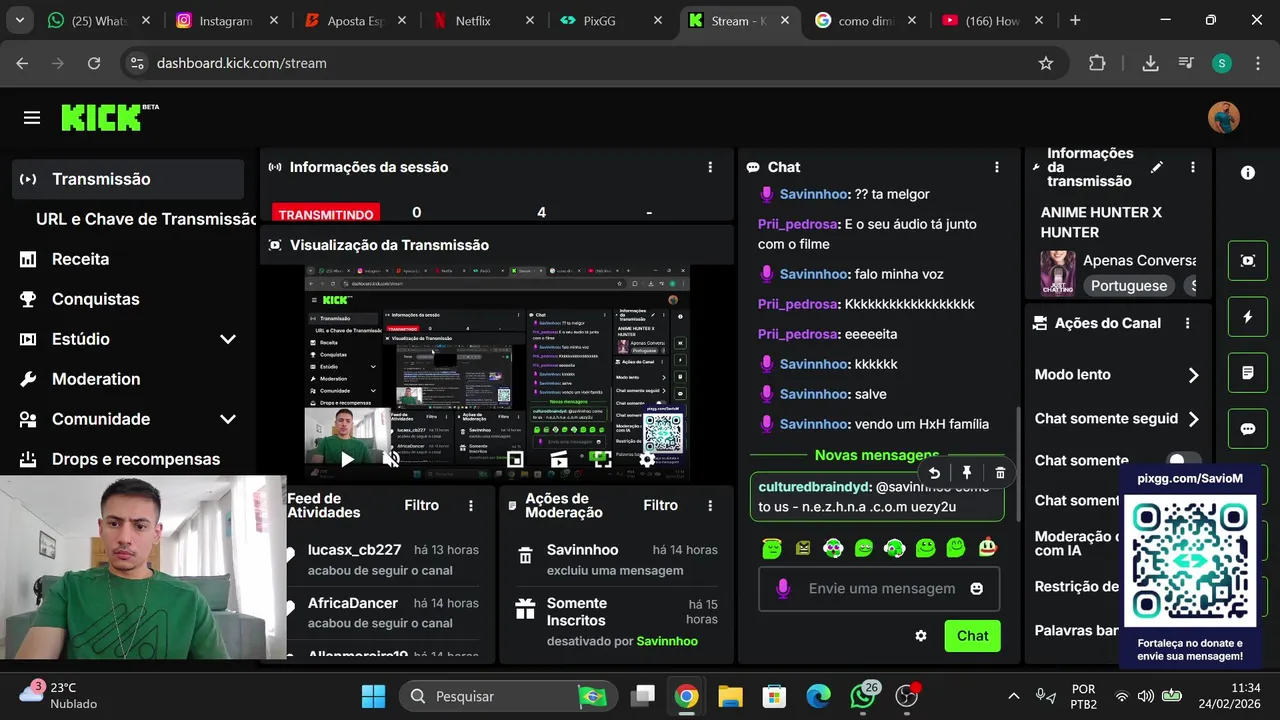Delete the culturedbraindyd chat message
1280x720 pixels.
click(1000, 473)
